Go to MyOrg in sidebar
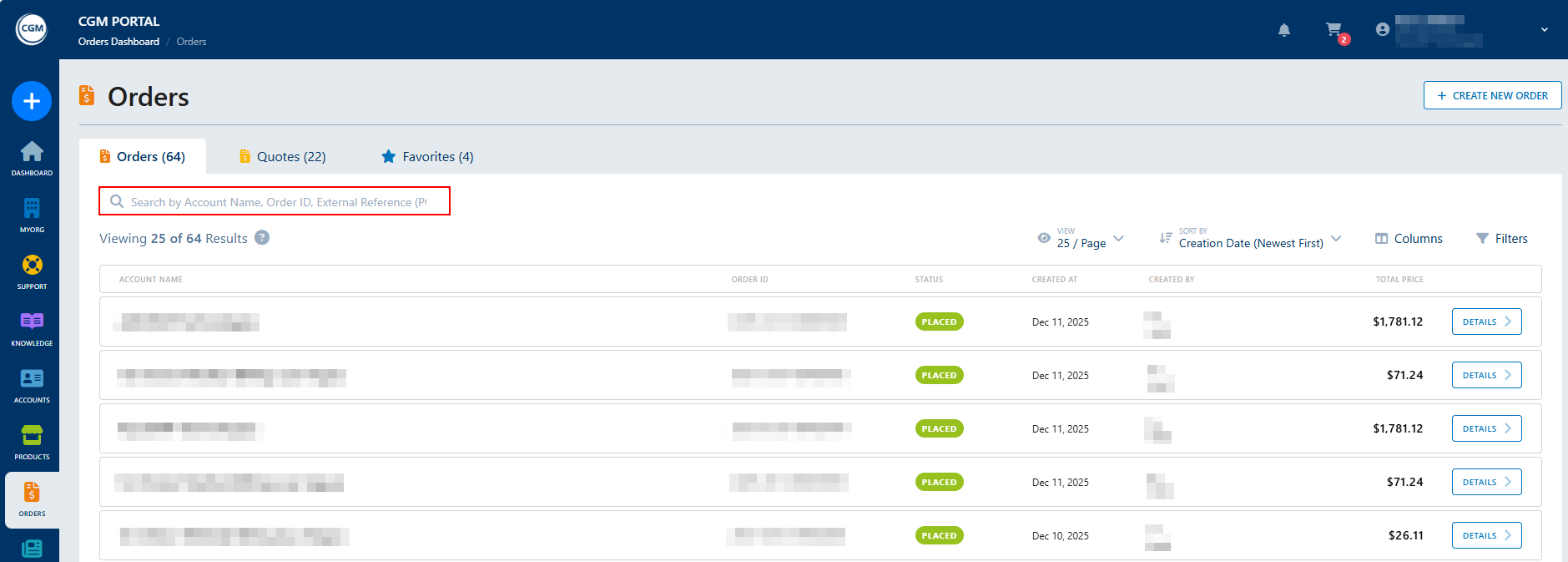The image size is (1568, 562). point(32,214)
